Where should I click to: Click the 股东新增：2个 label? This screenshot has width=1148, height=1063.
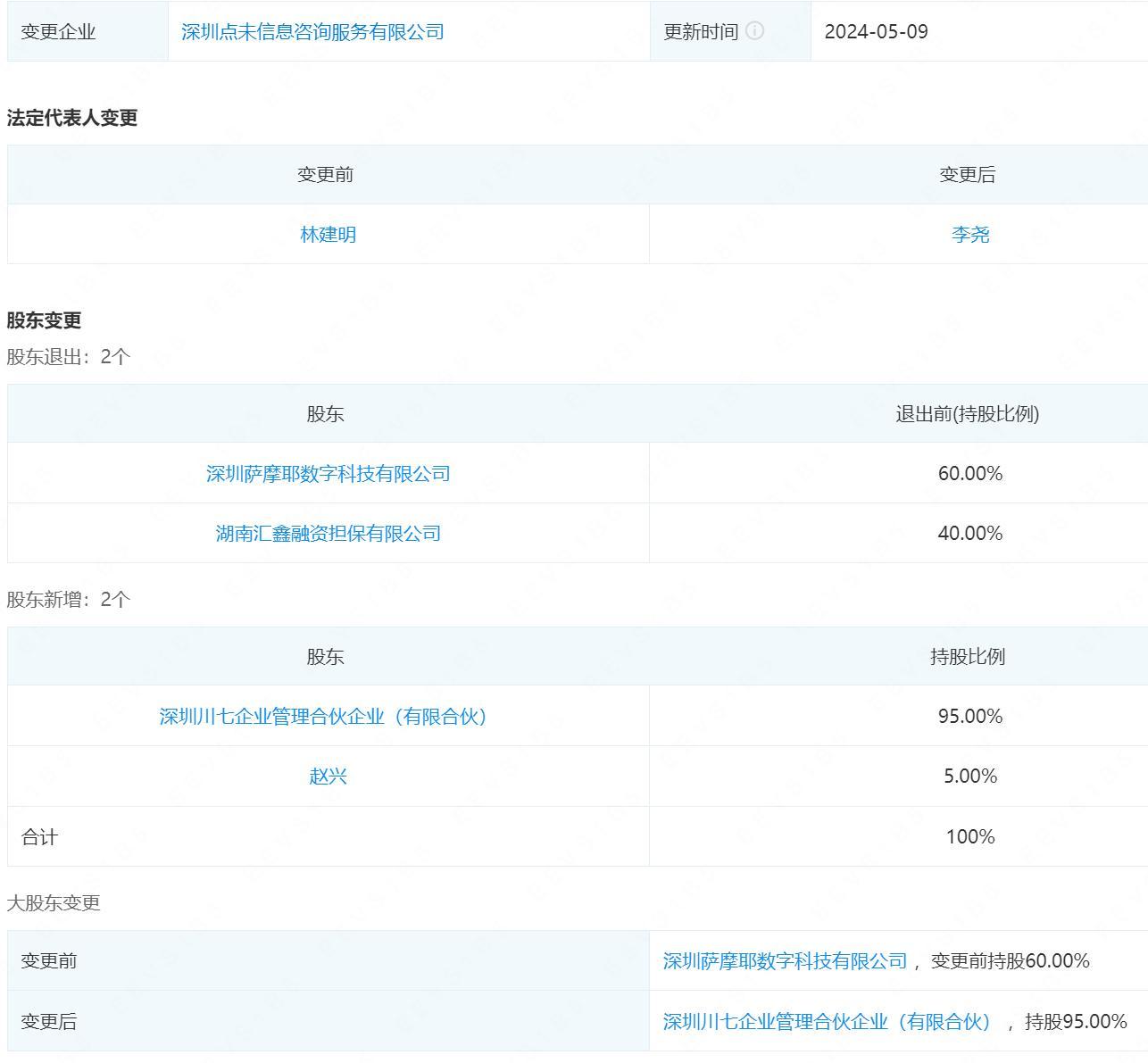(x=69, y=600)
